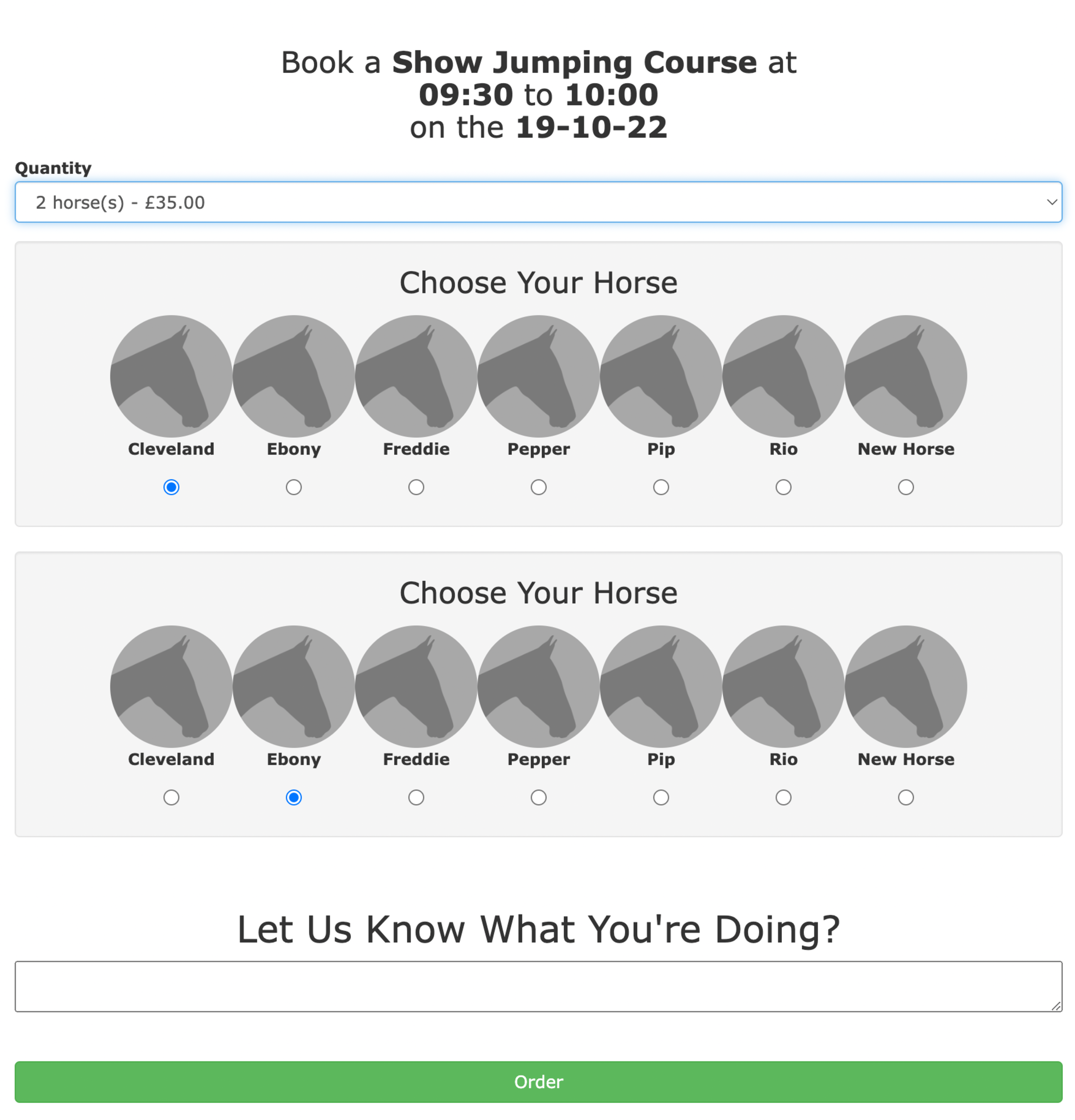Click the 'Let Us Know' text area
Viewport: 1075px width, 1120px height.
pos(538,986)
